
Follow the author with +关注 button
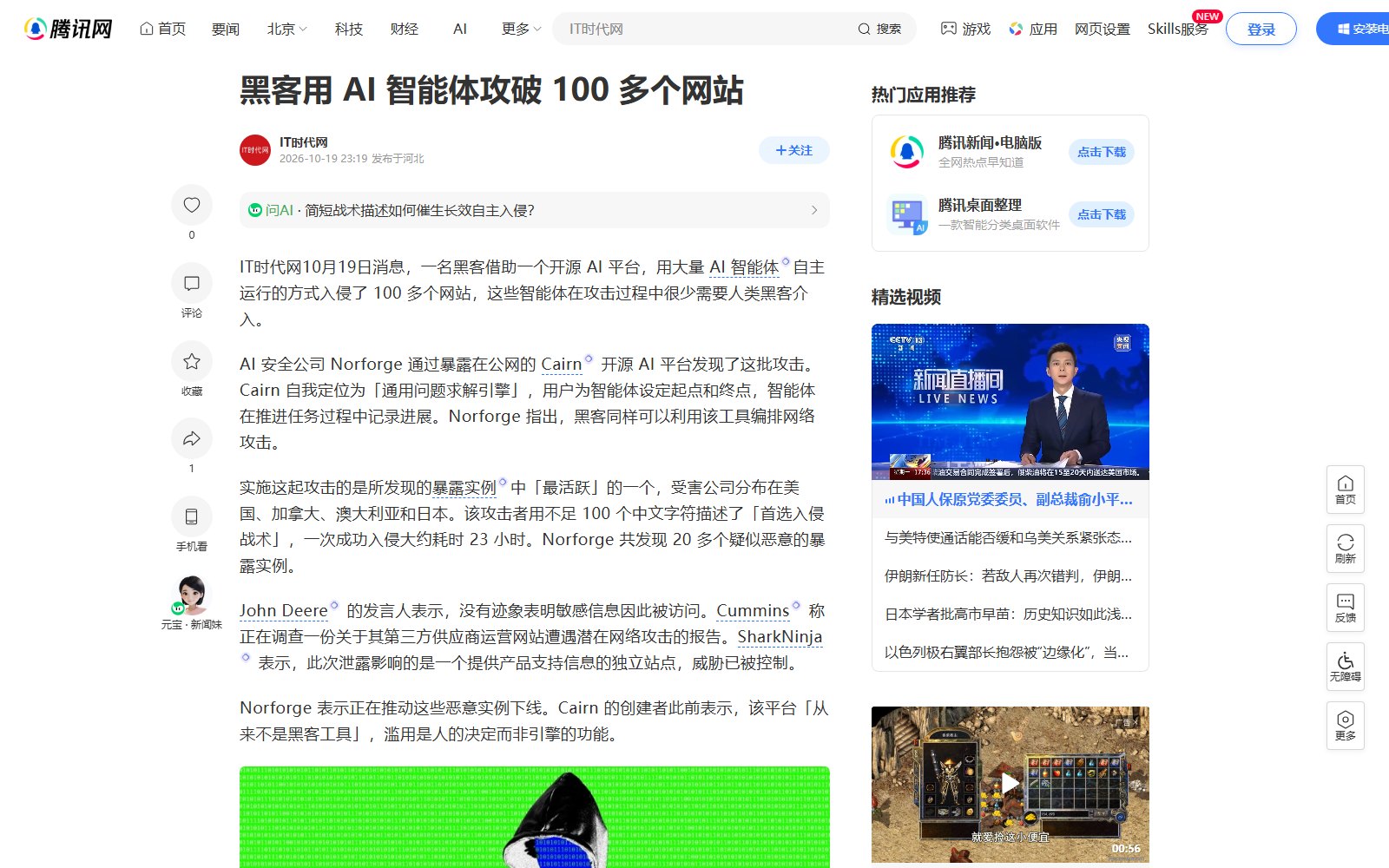point(794,150)
